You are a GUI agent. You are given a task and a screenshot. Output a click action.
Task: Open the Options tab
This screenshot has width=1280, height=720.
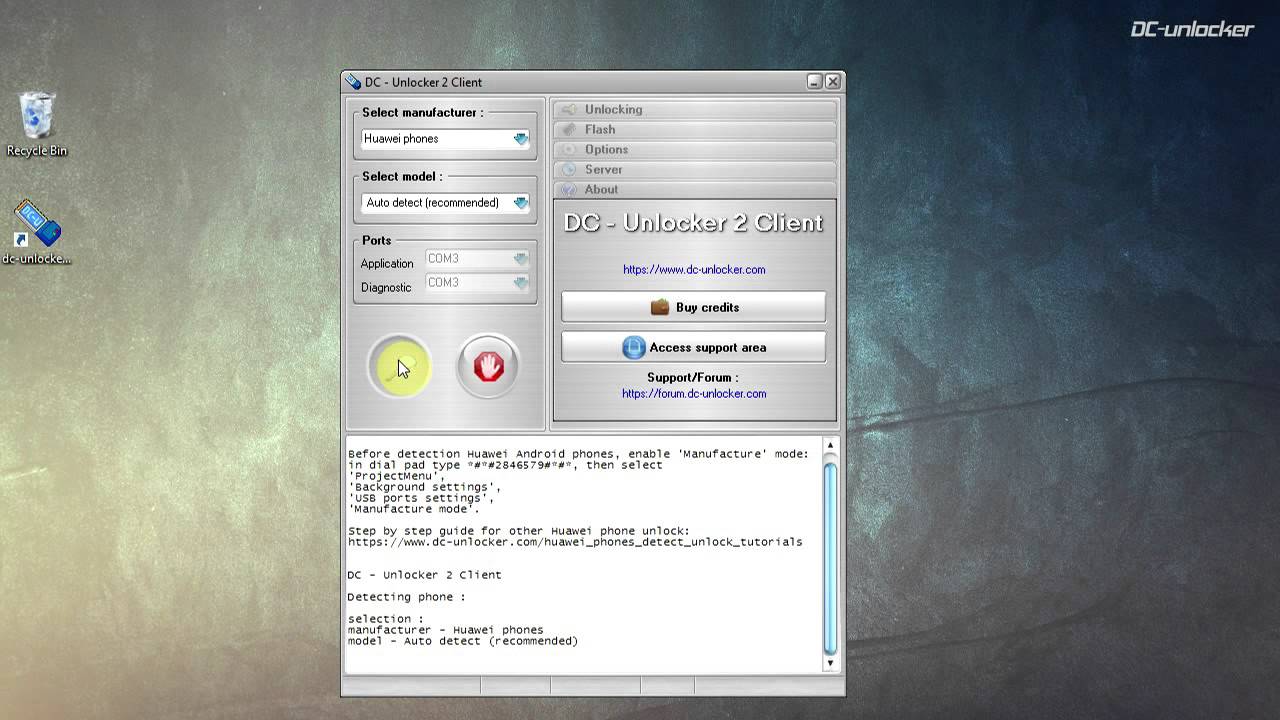[695, 150]
